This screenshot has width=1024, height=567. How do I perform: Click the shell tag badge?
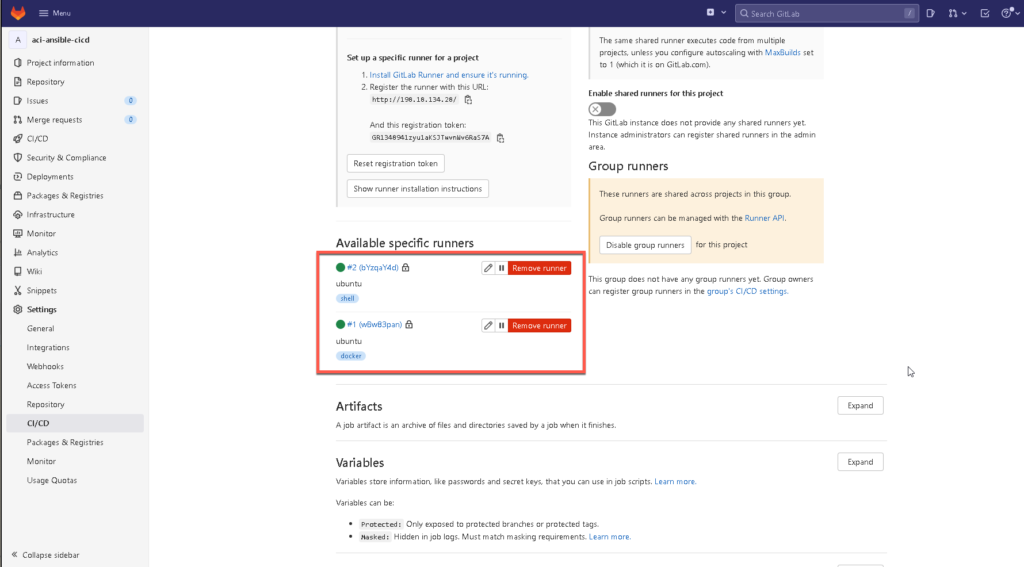tap(347, 299)
